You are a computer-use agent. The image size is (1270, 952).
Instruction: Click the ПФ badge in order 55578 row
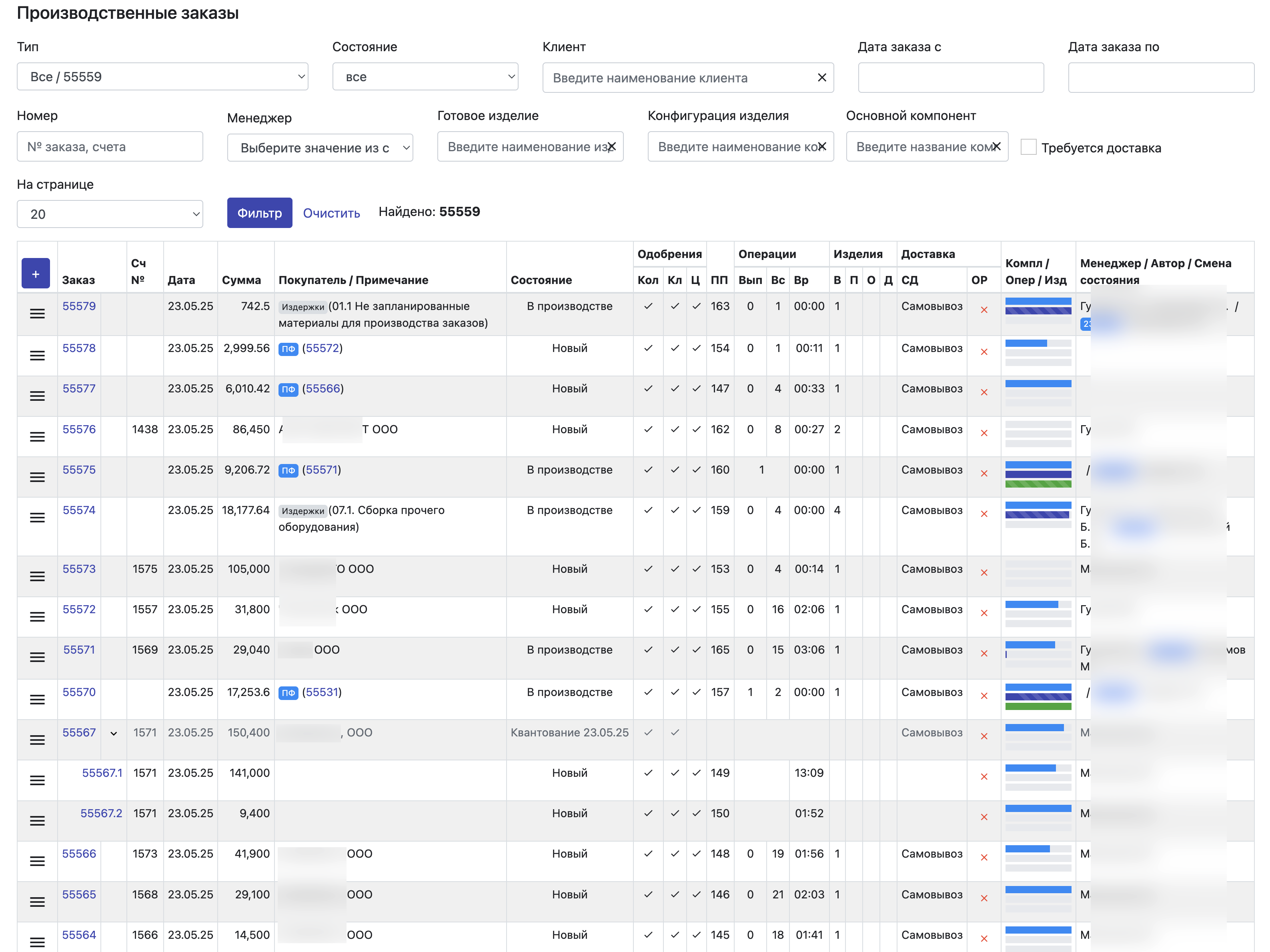tap(288, 349)
